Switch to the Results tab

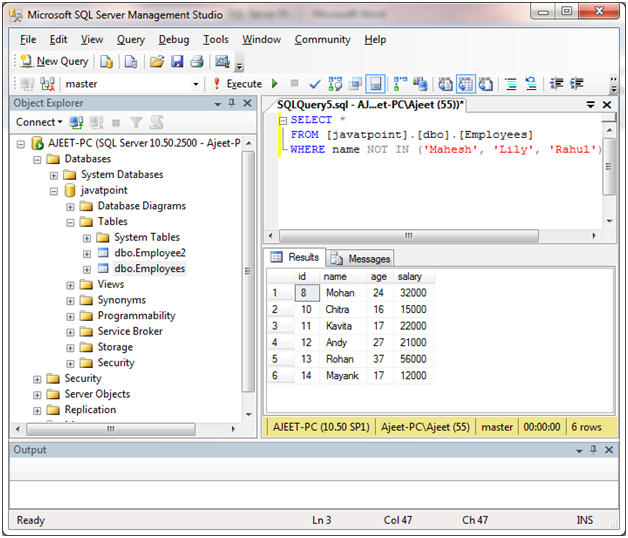tap(295, 257)
